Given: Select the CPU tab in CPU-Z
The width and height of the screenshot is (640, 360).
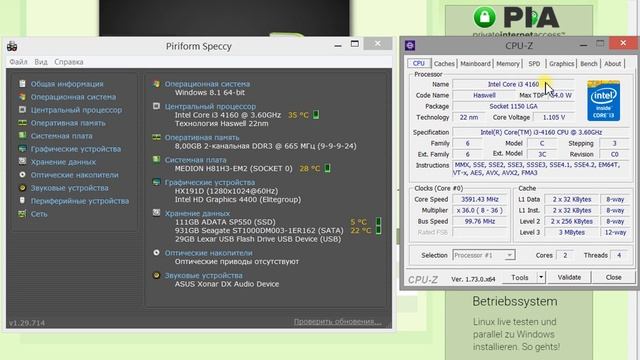Looking at the screenshot, I should coord(419,63).
